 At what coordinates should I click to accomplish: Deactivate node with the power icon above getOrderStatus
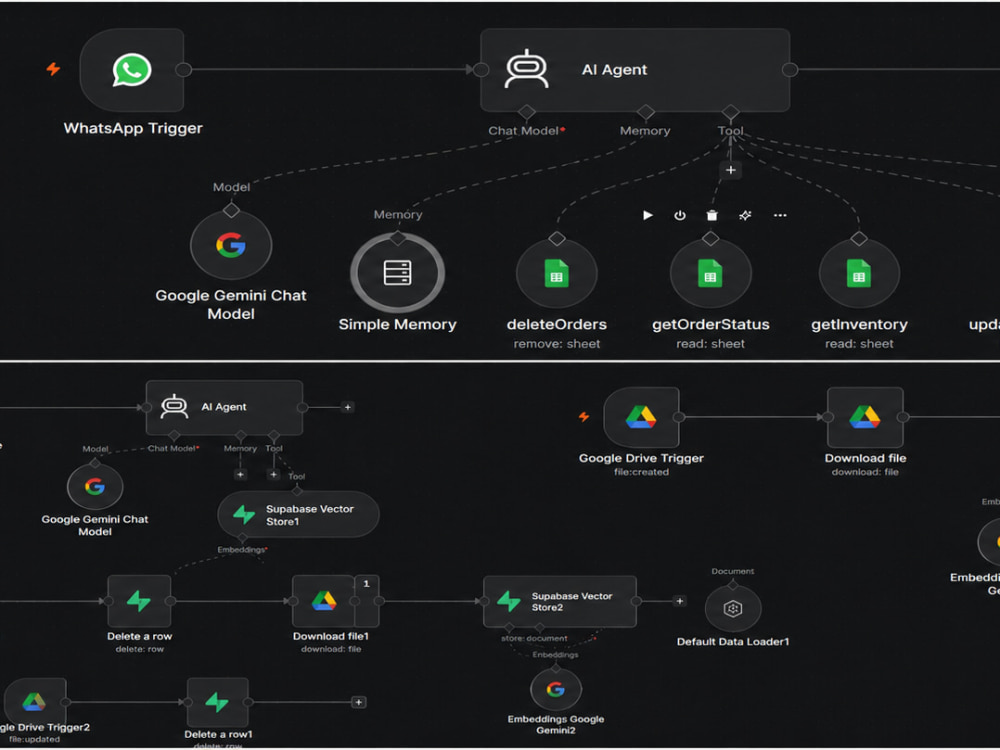[680, 215]
